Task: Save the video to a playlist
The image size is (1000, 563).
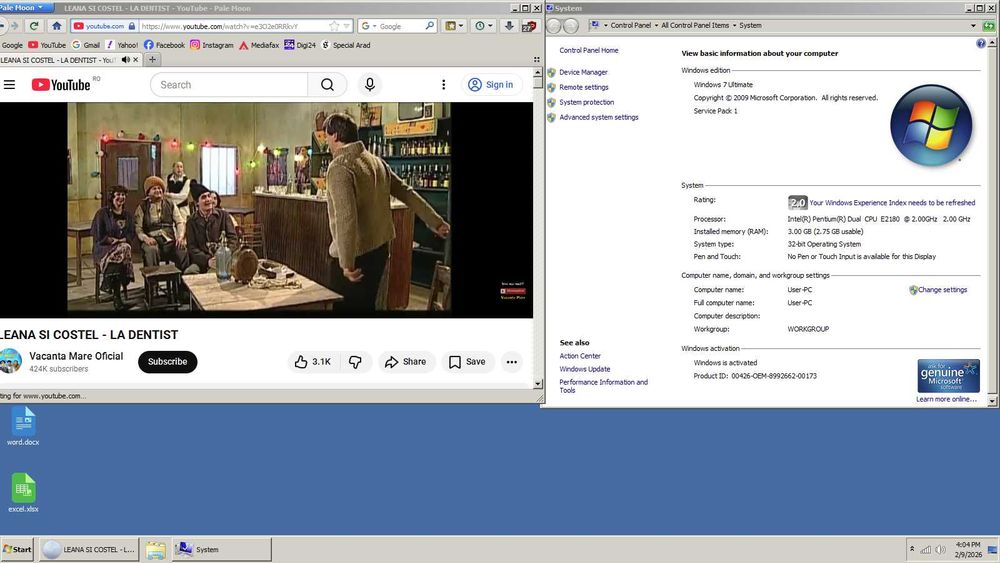Action: tap(467, 362)
